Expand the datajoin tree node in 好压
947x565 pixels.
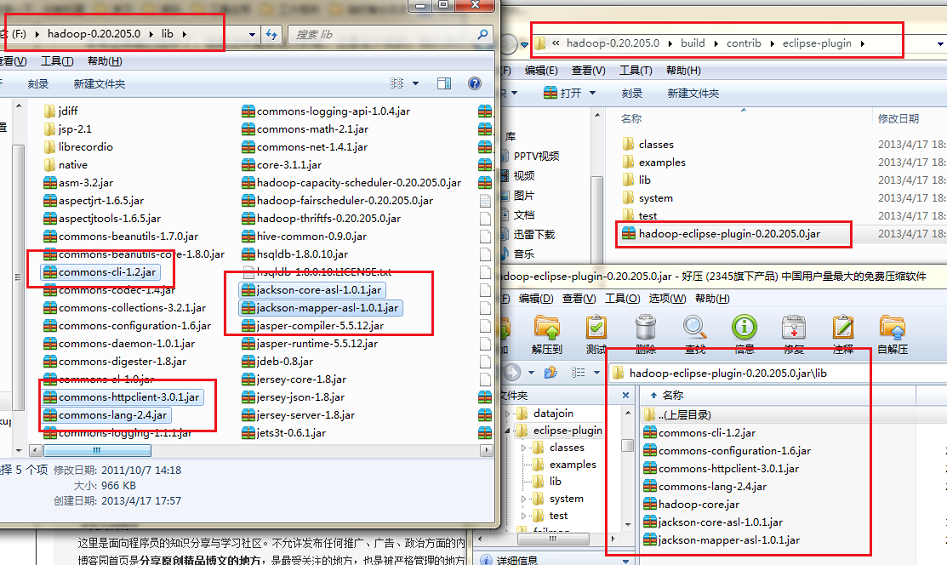coord(508,413)
